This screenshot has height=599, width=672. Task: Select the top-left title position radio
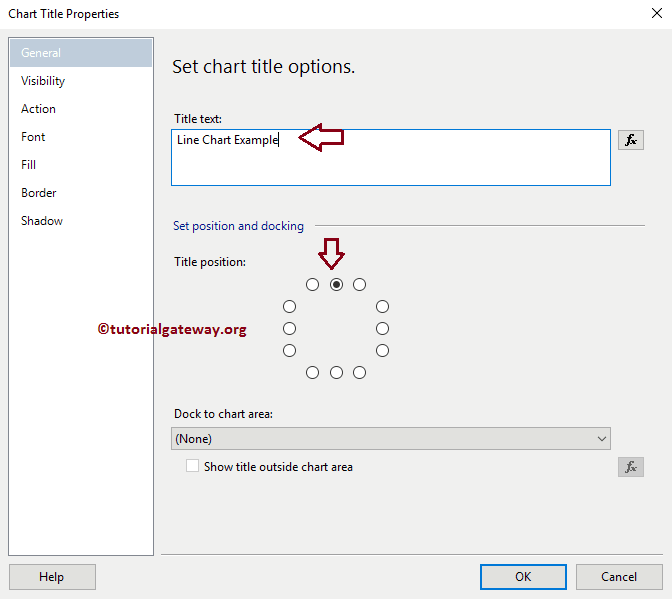tap(313, 284)
